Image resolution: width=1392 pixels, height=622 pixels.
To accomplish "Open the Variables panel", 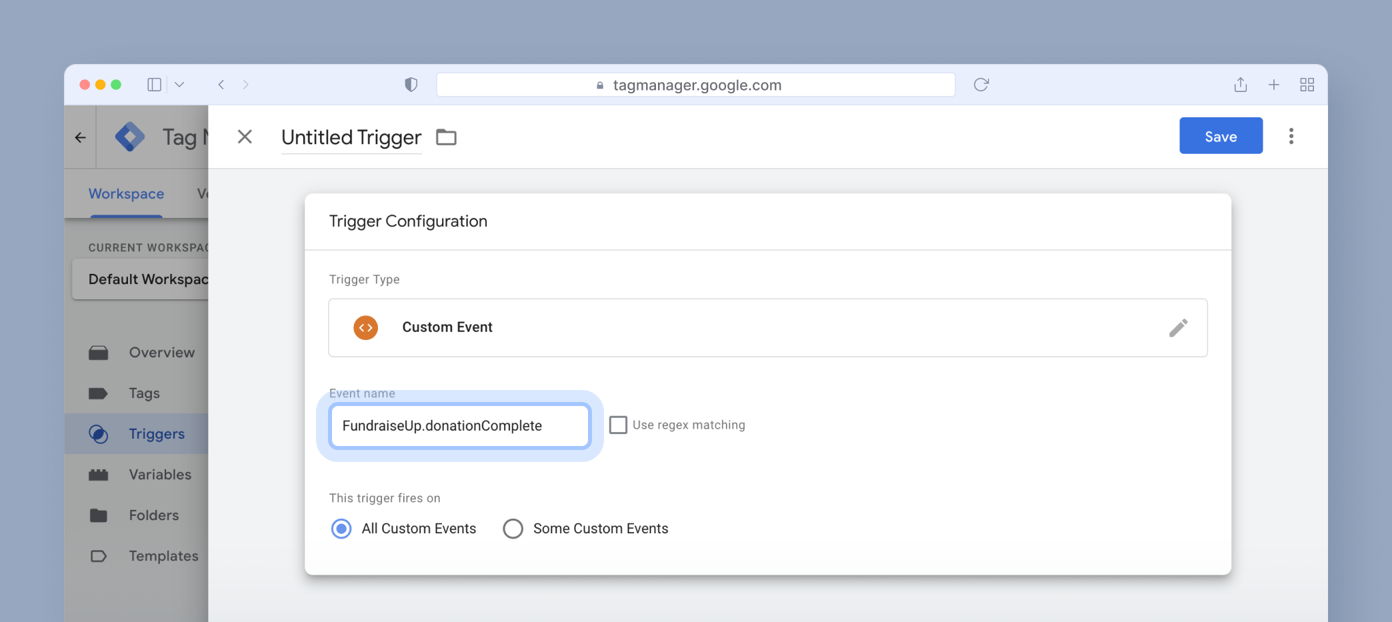I will click(x=160, y=473).
